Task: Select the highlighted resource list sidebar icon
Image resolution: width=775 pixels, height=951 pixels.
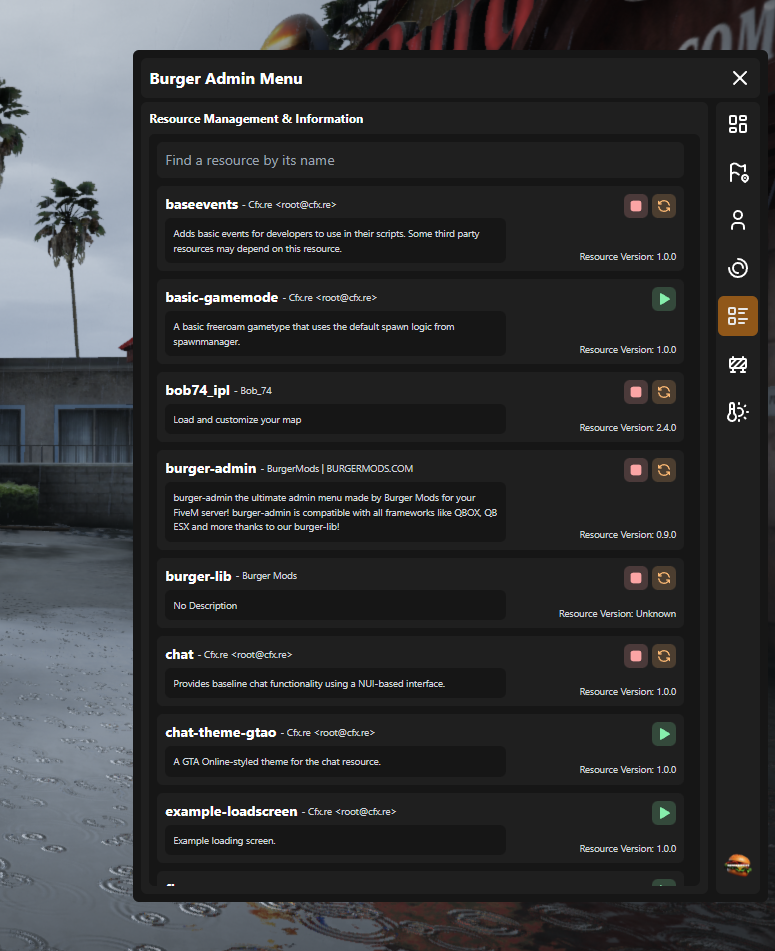Action: [737, 316]
